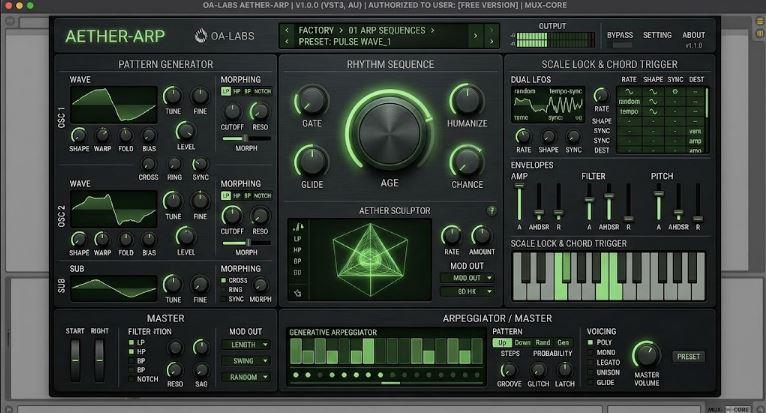
Task: Open the dropdown below MOD OUT in Aether Sculptor
Action: [x=467, y=291]
